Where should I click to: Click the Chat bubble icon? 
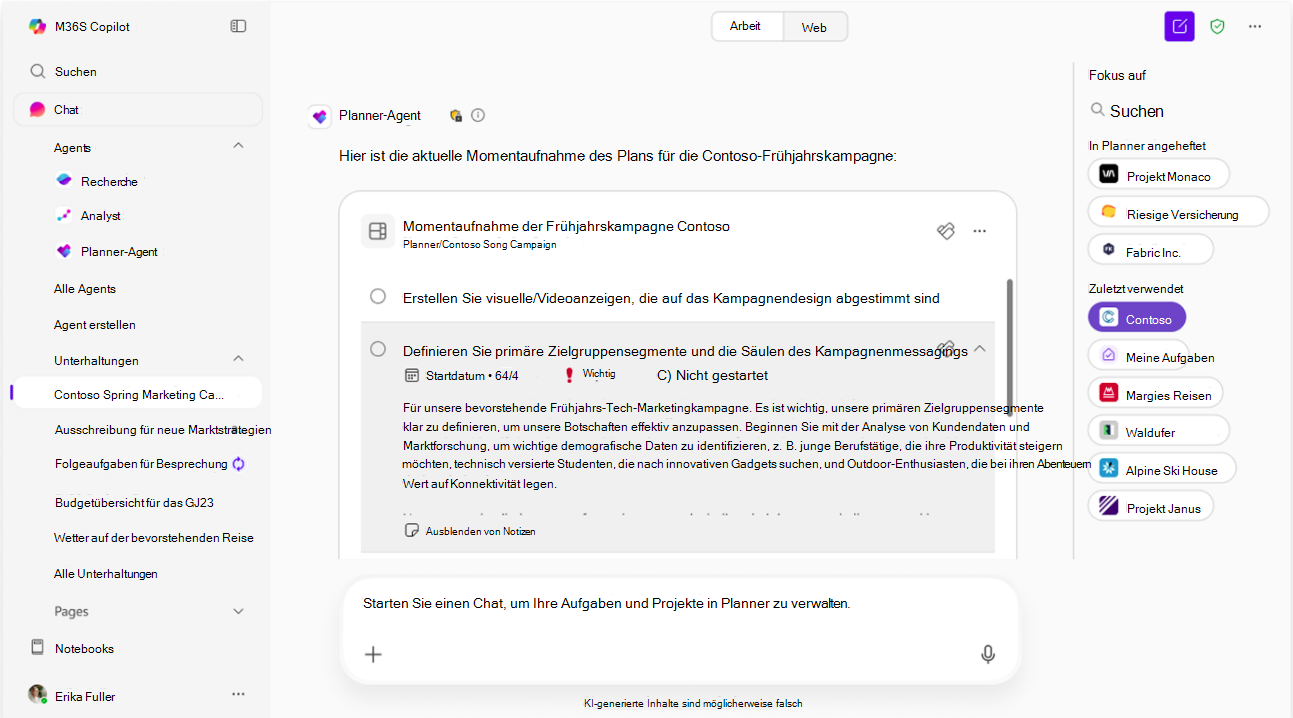coord(37,109)
